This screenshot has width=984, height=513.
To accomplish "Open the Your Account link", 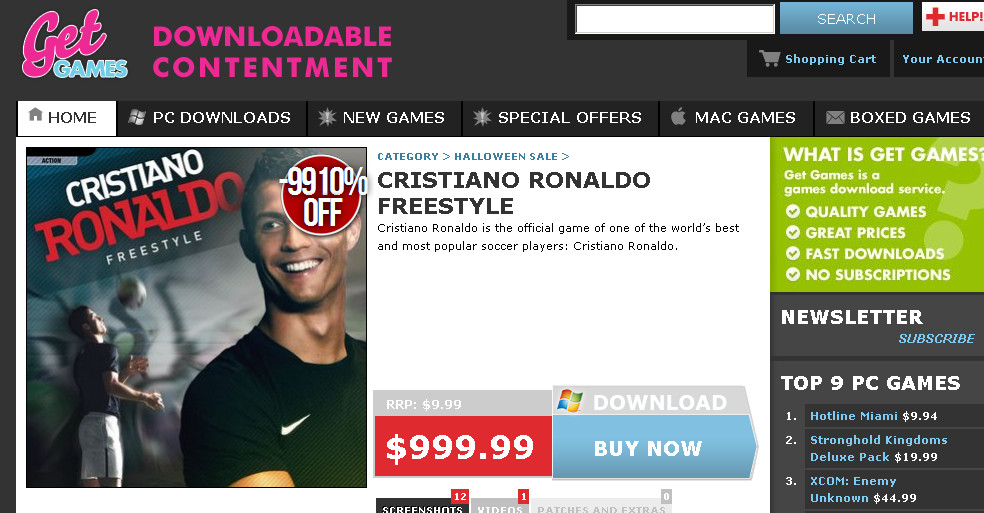I will pyautogui.click(x=943, y=58).
